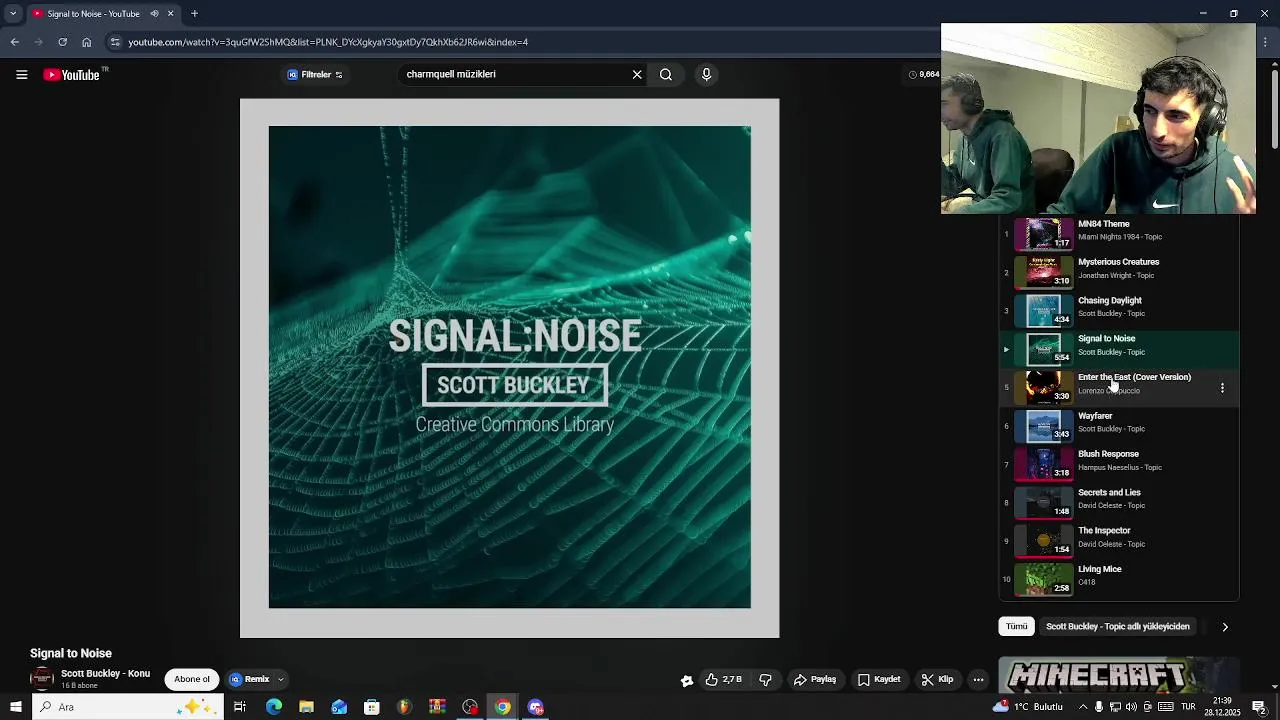This screenshot has width=1280, height=720.
Task: Mute the tab using the speaker icon
Action: (154, 14)
